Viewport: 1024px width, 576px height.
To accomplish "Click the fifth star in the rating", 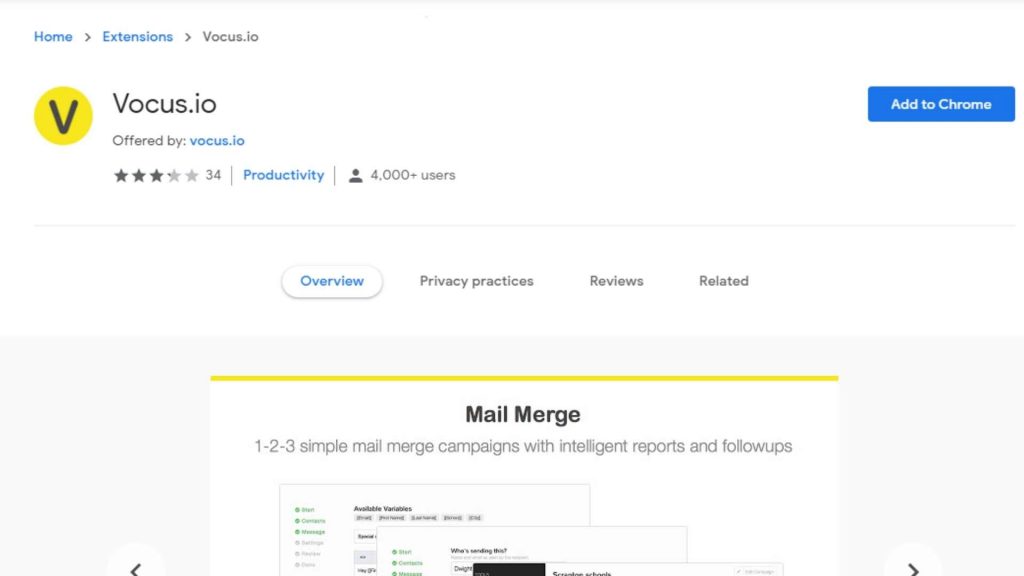I will (x=192, y=175).
